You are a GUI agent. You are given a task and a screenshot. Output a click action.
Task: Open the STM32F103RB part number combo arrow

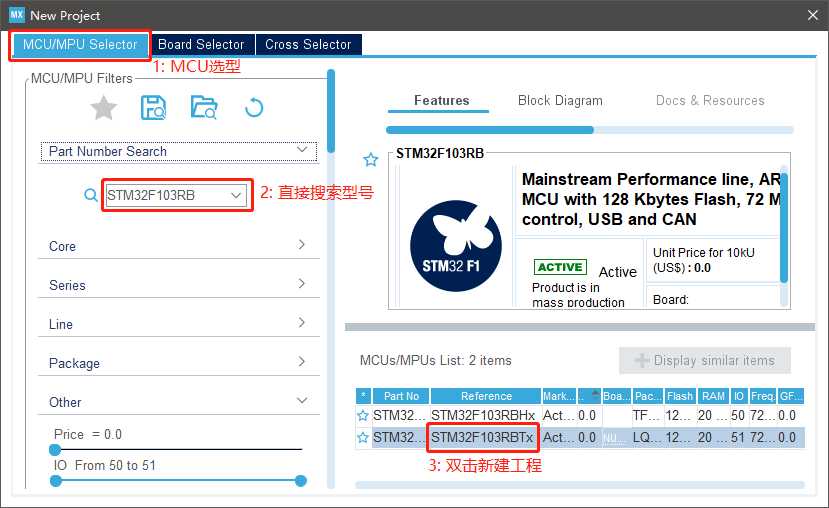[x=236, y=196]
